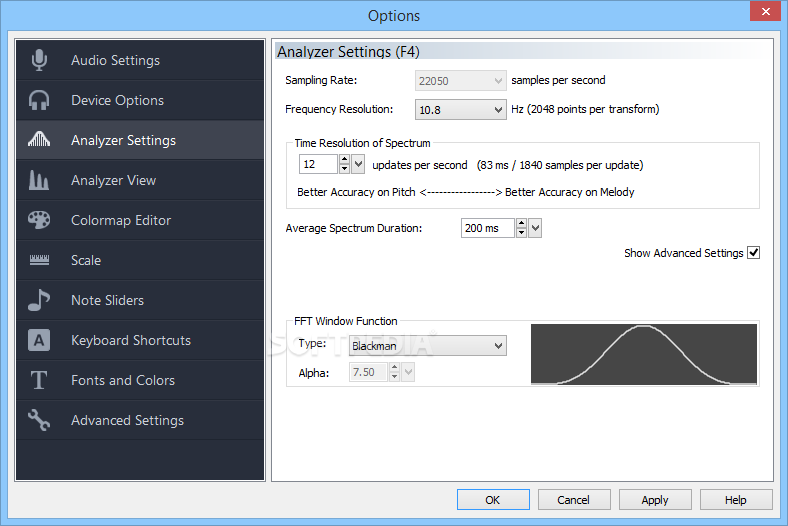788x526 pixels.
Task: Apply the analyzer settings
Action: point(655,500)
